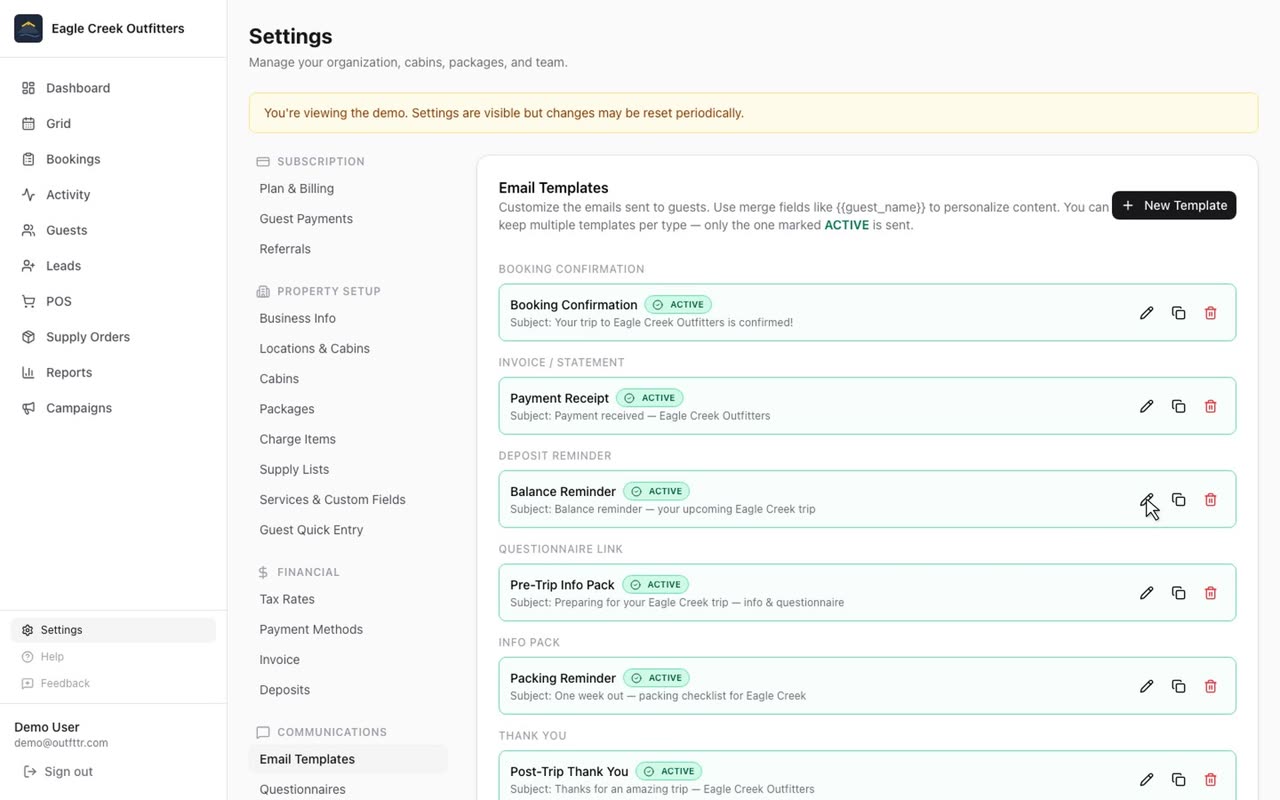Open the Help link
1280x800 pixels.
coord(113,657)
